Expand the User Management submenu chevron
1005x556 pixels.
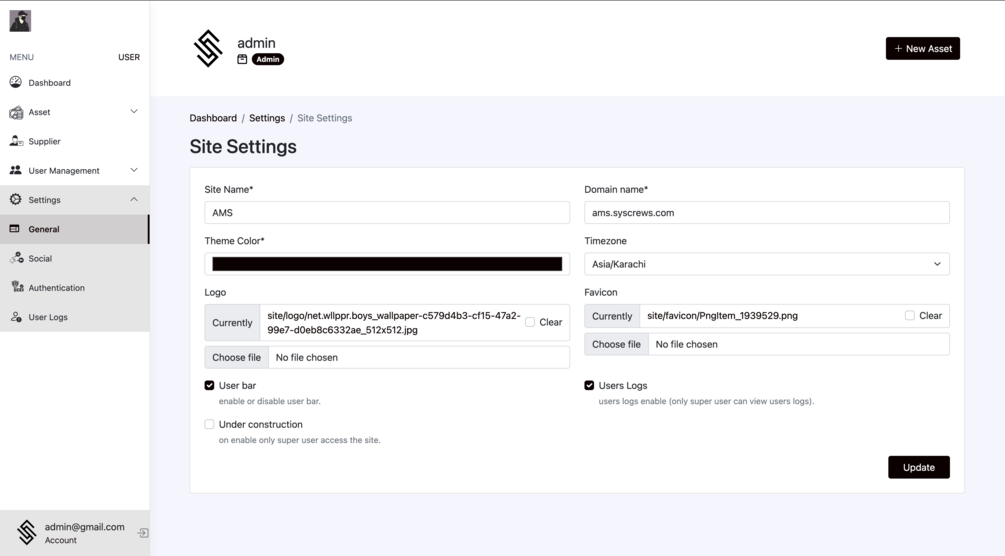[x=134, y=171]
